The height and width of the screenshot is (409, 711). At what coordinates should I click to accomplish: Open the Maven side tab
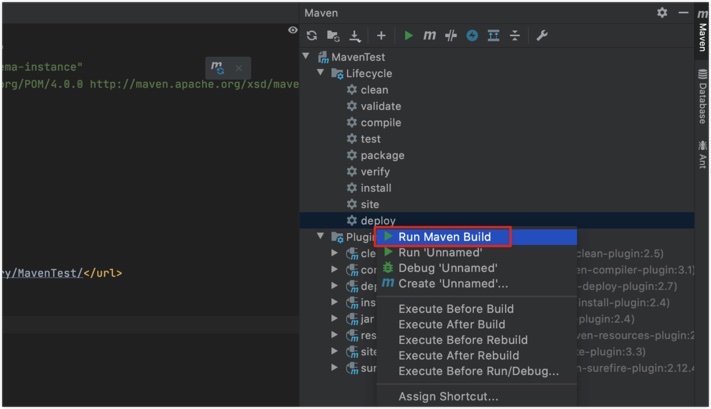point(702,30)
